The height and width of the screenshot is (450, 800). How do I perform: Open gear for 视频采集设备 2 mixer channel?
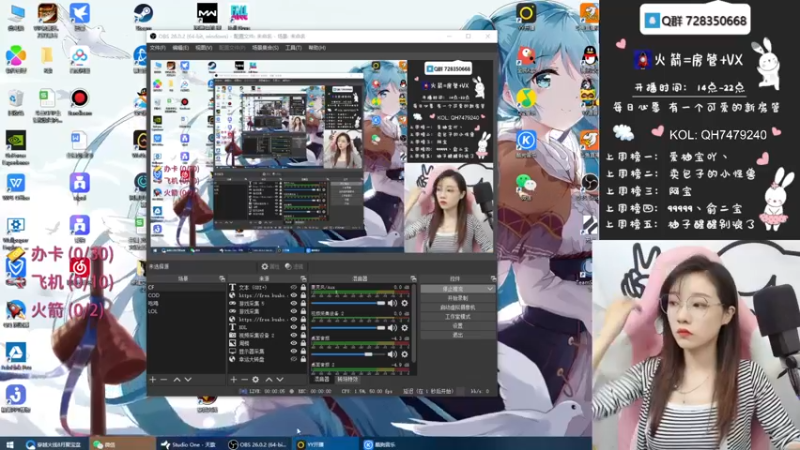405,328
